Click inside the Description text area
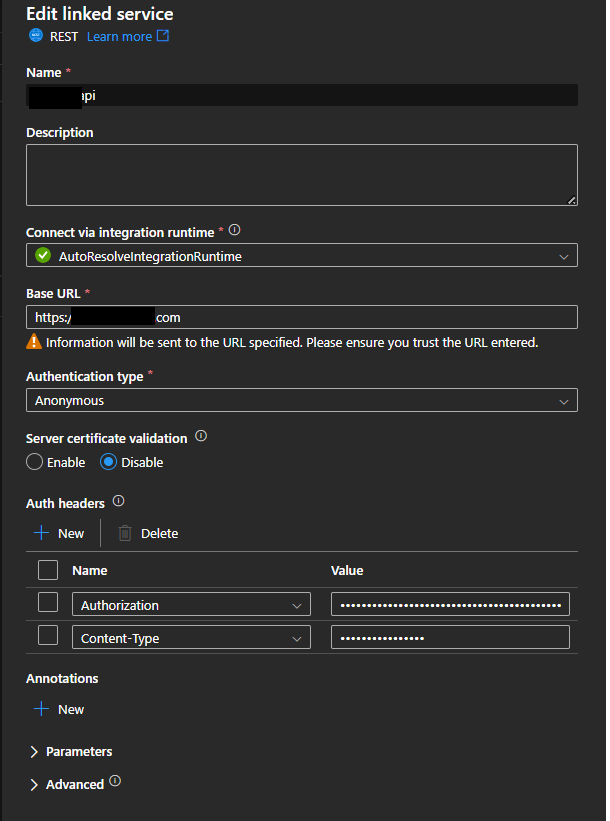Screen dimensions: 610x821 pos(300,174)
